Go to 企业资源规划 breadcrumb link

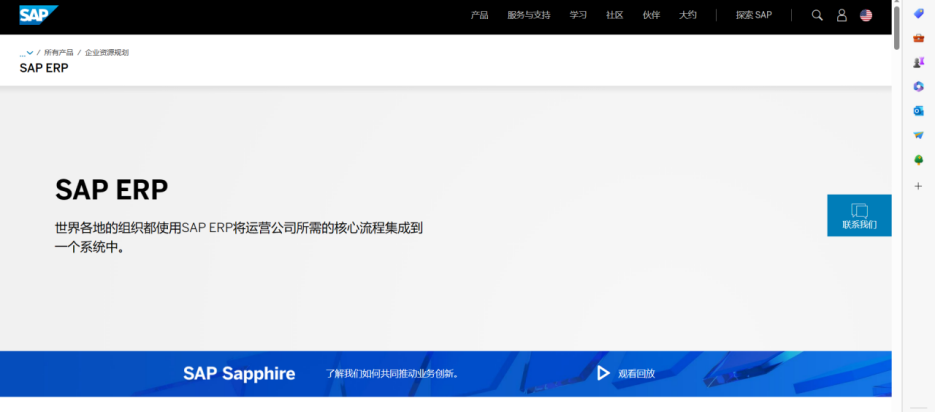click(x=107, y=52)
